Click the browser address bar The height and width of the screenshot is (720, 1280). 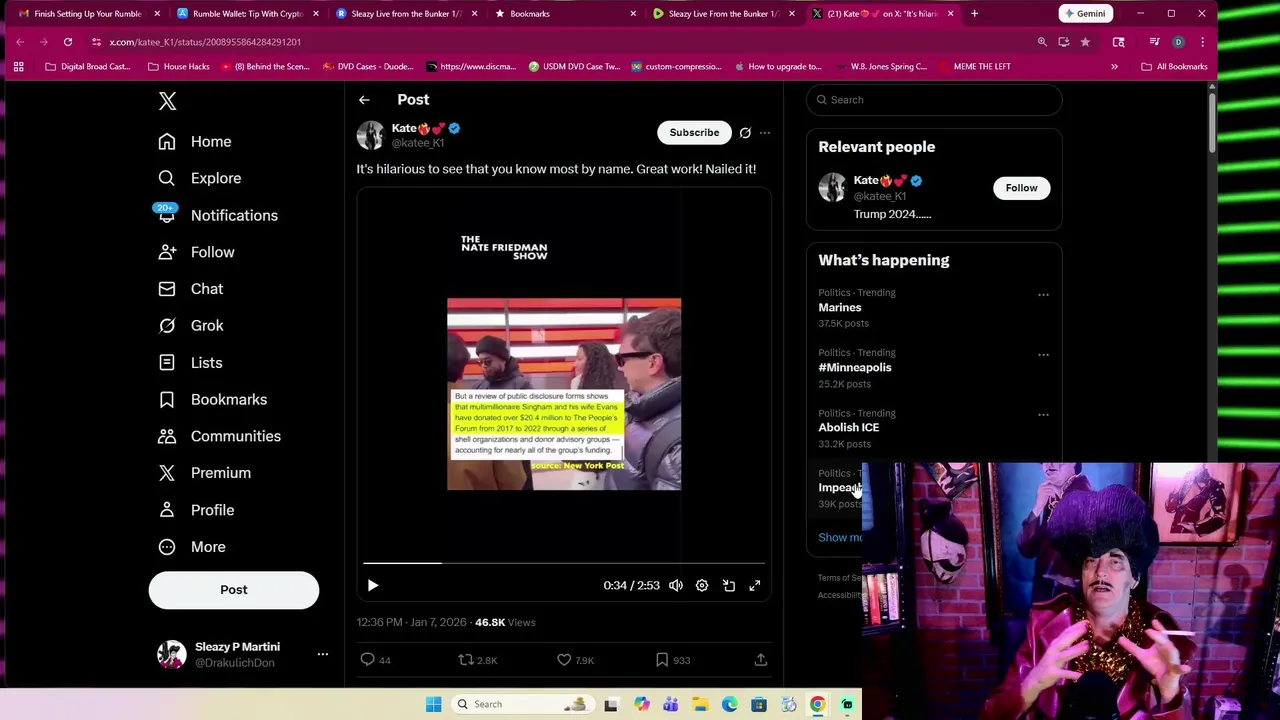(560, 42)
